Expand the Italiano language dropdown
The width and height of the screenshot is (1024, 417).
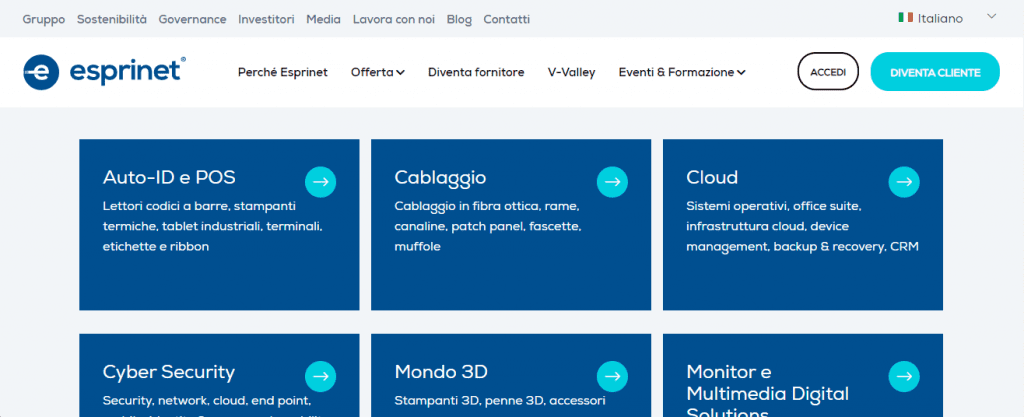pos(991,16)
